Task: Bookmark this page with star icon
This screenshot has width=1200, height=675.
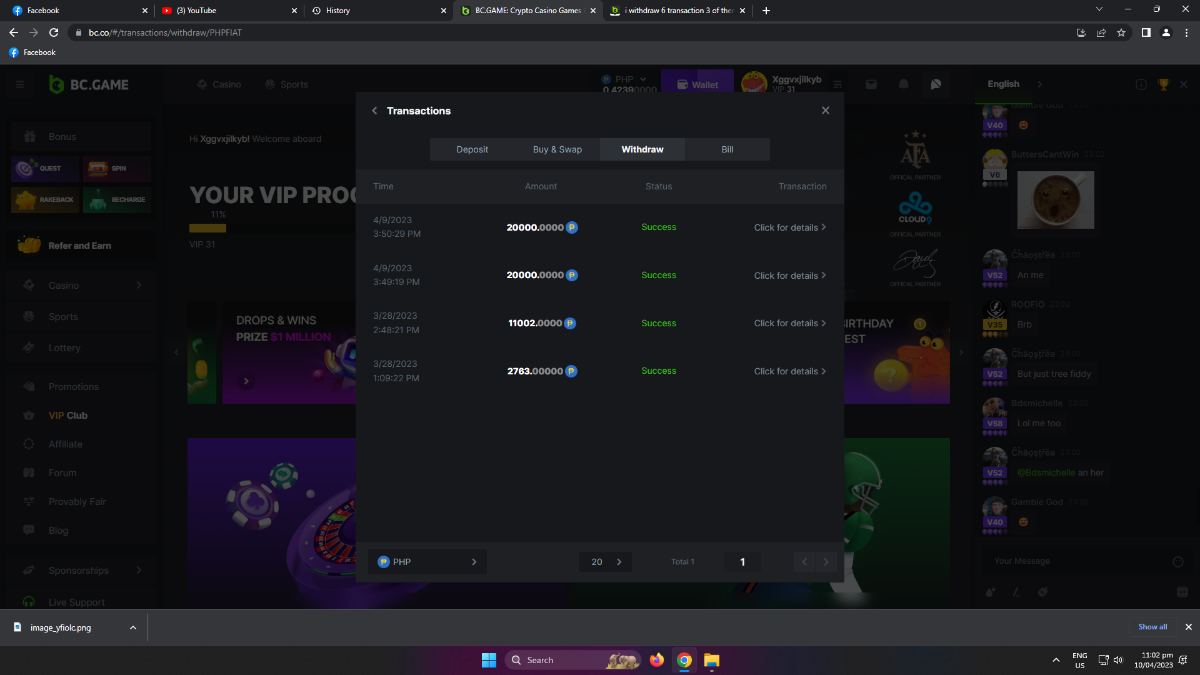Action: click(1121, 32)
